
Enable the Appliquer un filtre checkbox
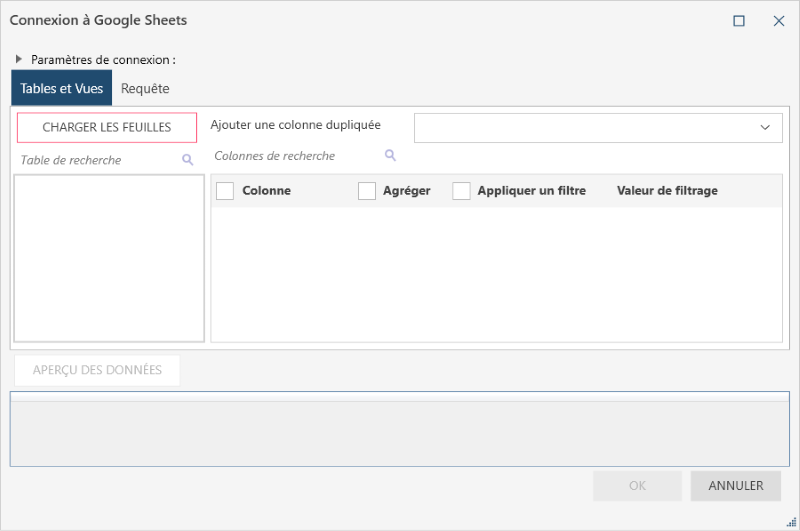461,191
